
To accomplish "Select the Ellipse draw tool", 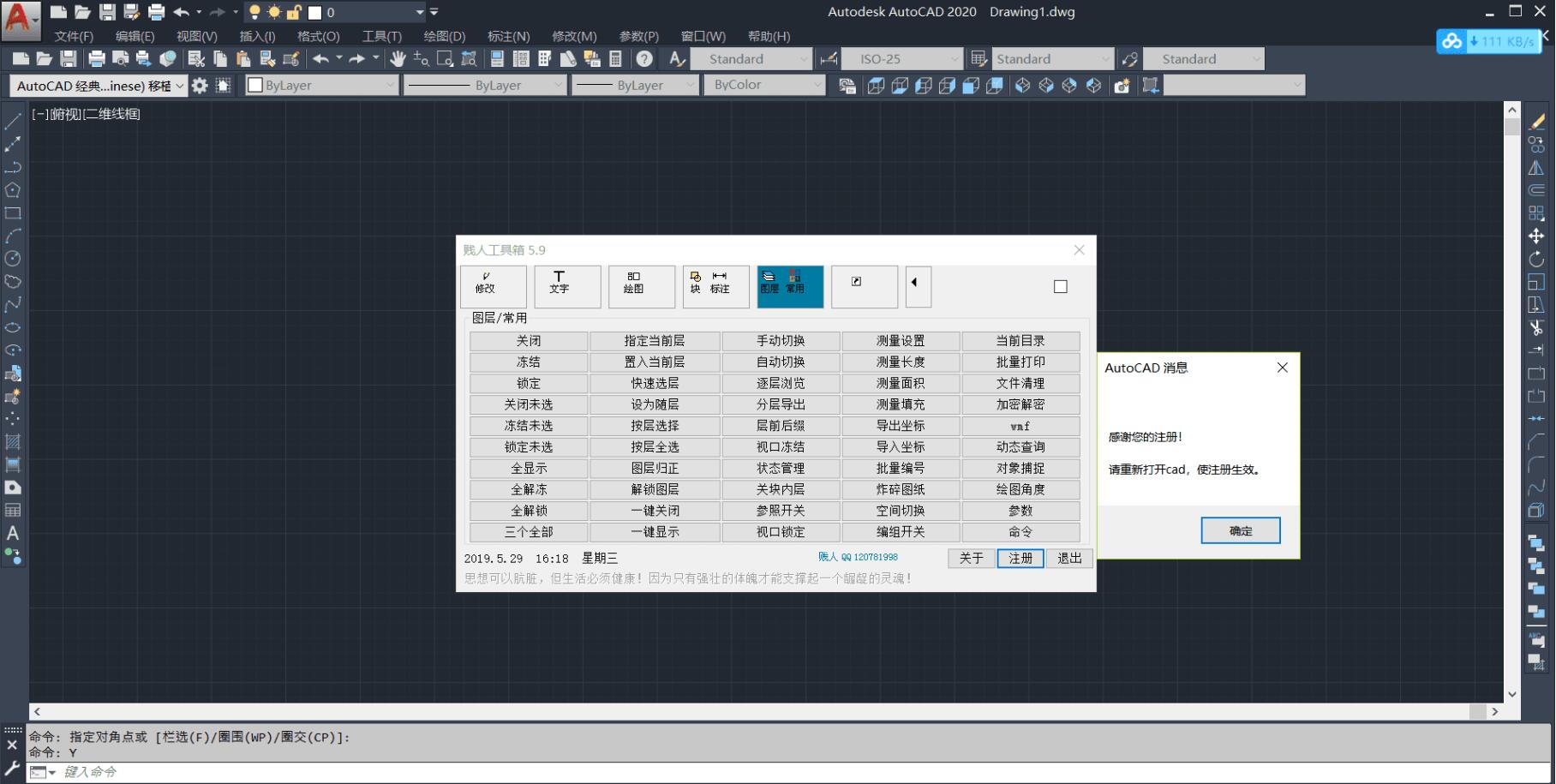I will point(13,327).
